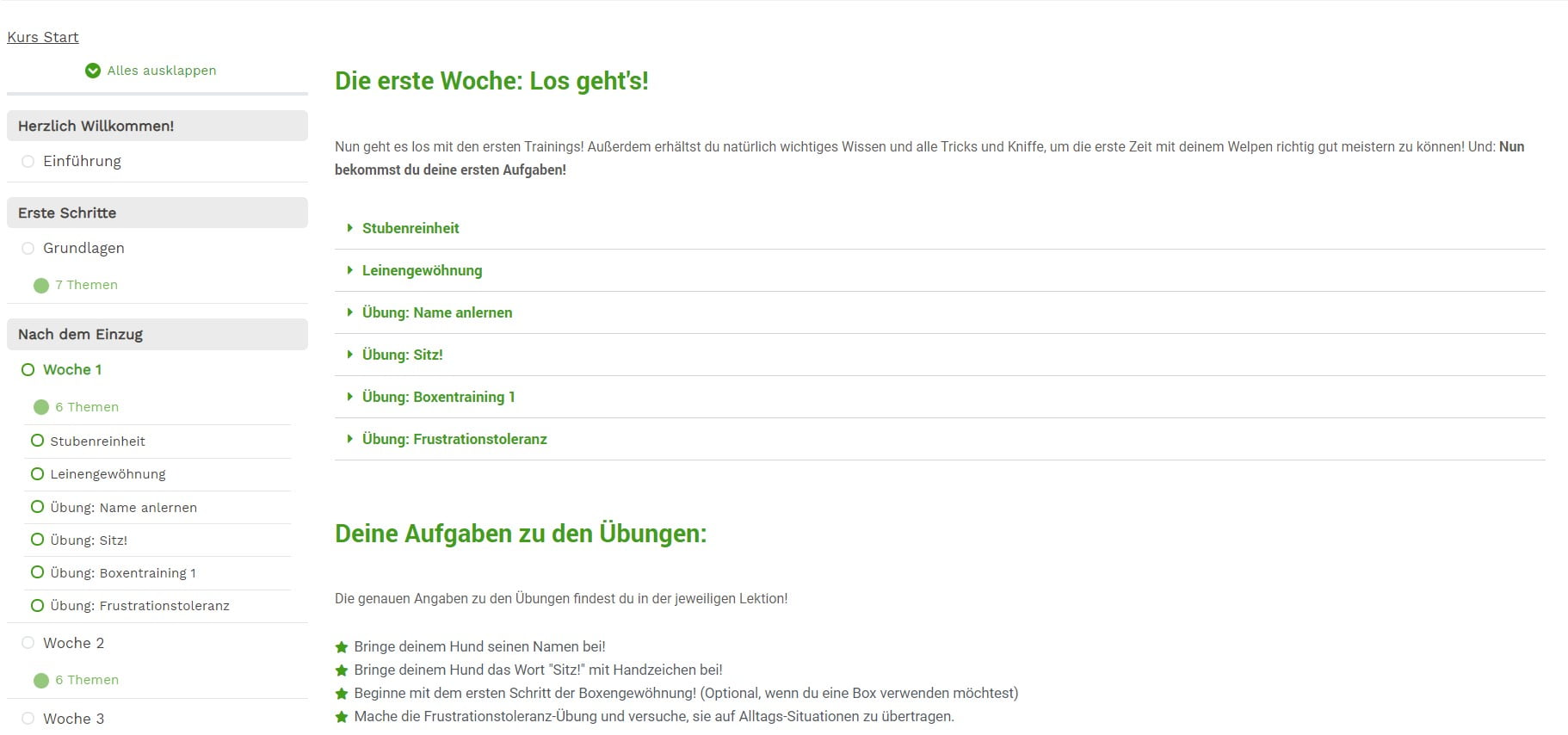Viewport: 1568px width, 735px height.
Task: Click the bold text 'bekommst du deine ersten Aufgaben!'
Action: (x=450, y=170)
